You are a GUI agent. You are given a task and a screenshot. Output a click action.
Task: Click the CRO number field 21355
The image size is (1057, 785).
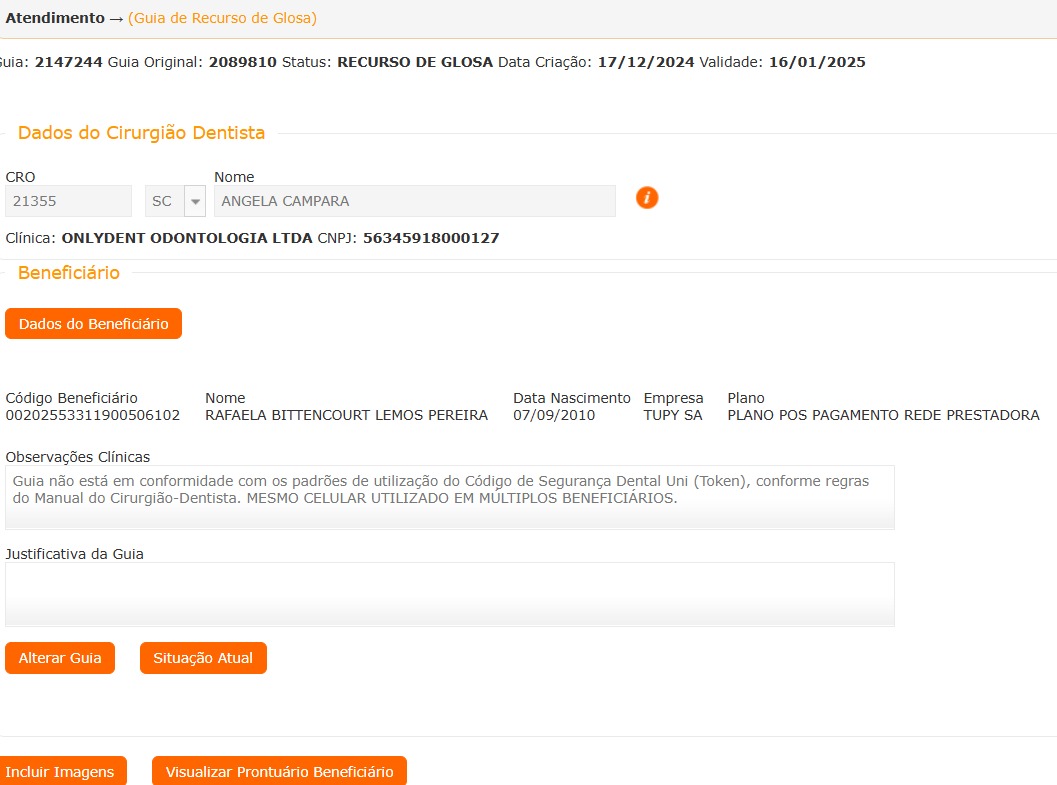(68, 201)
